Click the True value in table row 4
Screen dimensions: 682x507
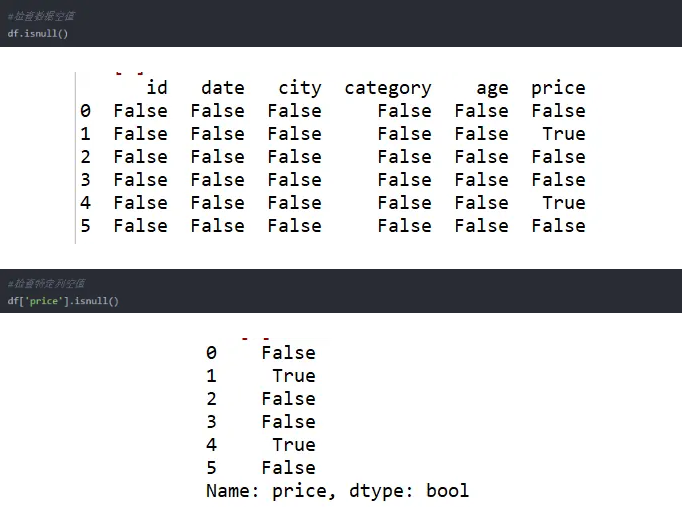point(564,203)
